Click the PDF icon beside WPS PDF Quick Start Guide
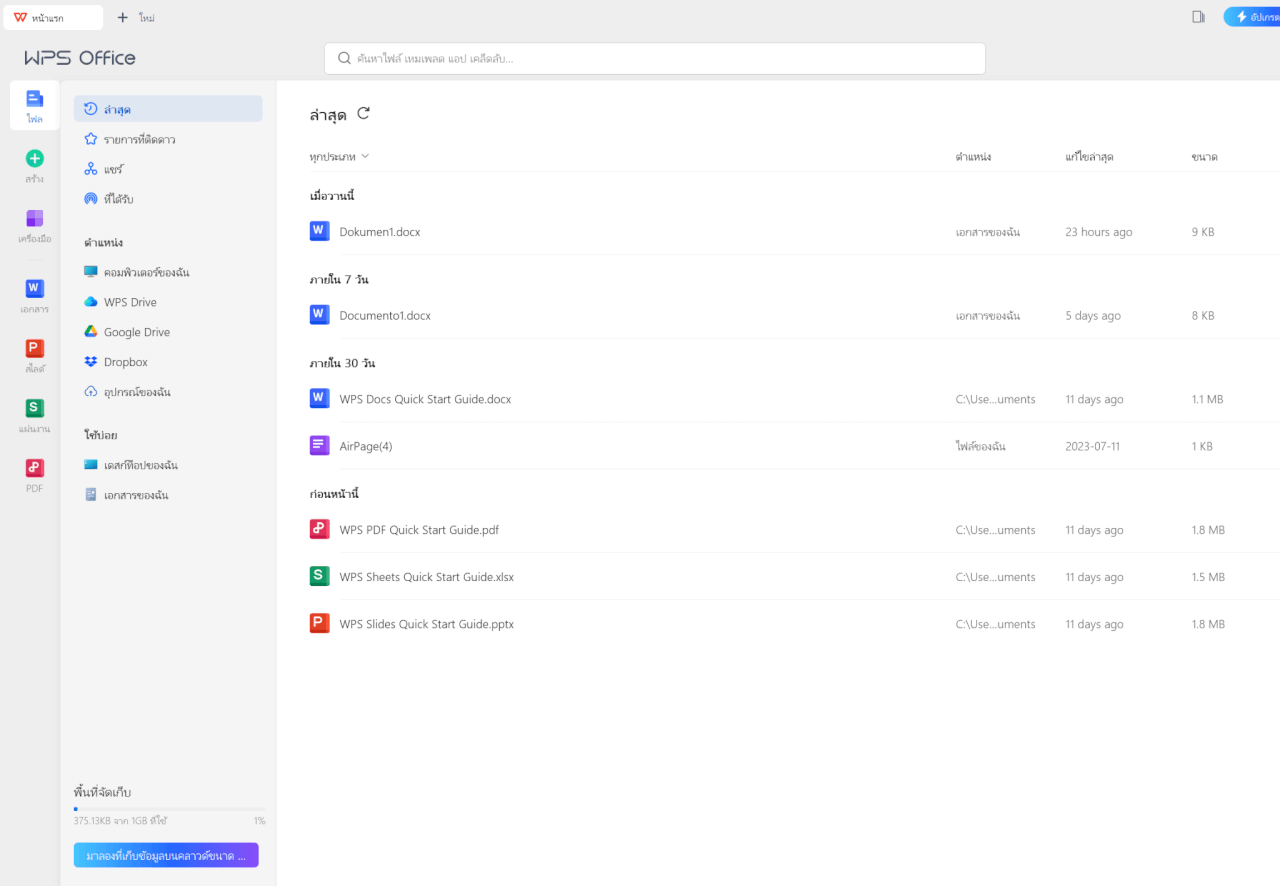Image resolution: width=1280 pixels, height=886 pixels. point(319,530)
